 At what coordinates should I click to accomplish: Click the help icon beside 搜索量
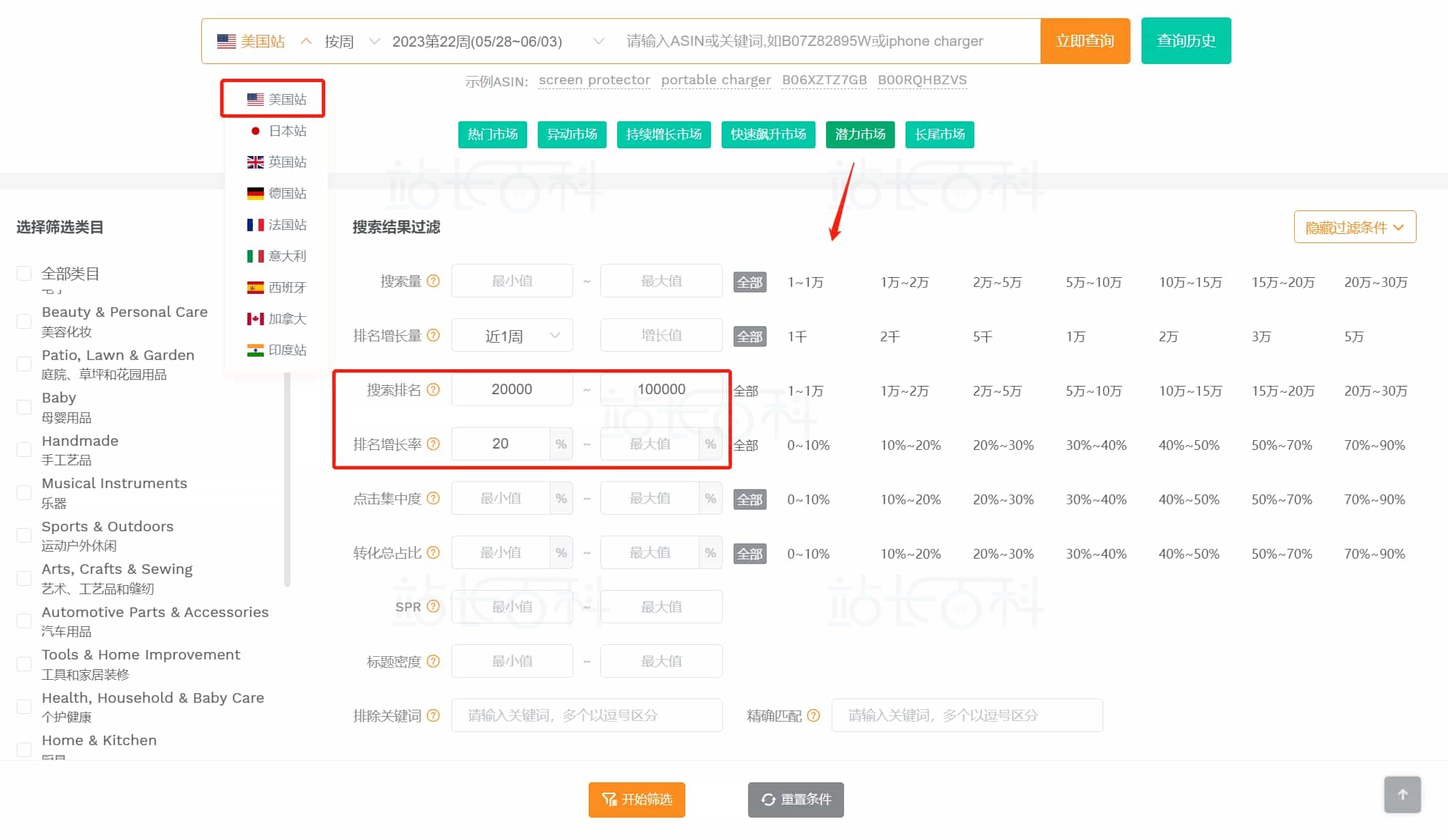point(433,281)
